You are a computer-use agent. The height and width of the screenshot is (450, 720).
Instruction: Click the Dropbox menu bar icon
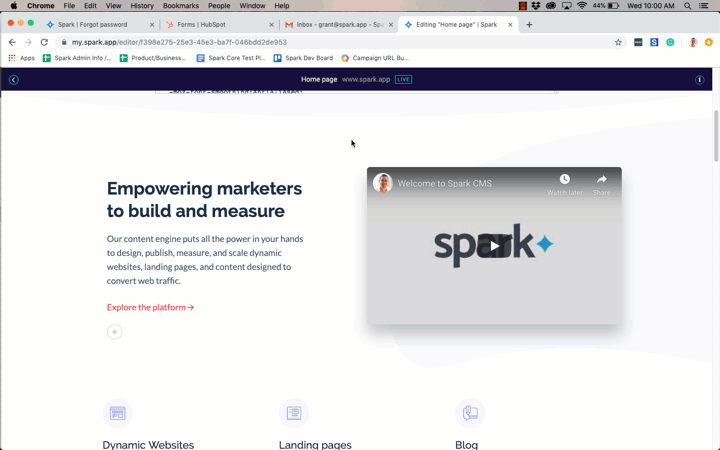[x=536, y=6]
